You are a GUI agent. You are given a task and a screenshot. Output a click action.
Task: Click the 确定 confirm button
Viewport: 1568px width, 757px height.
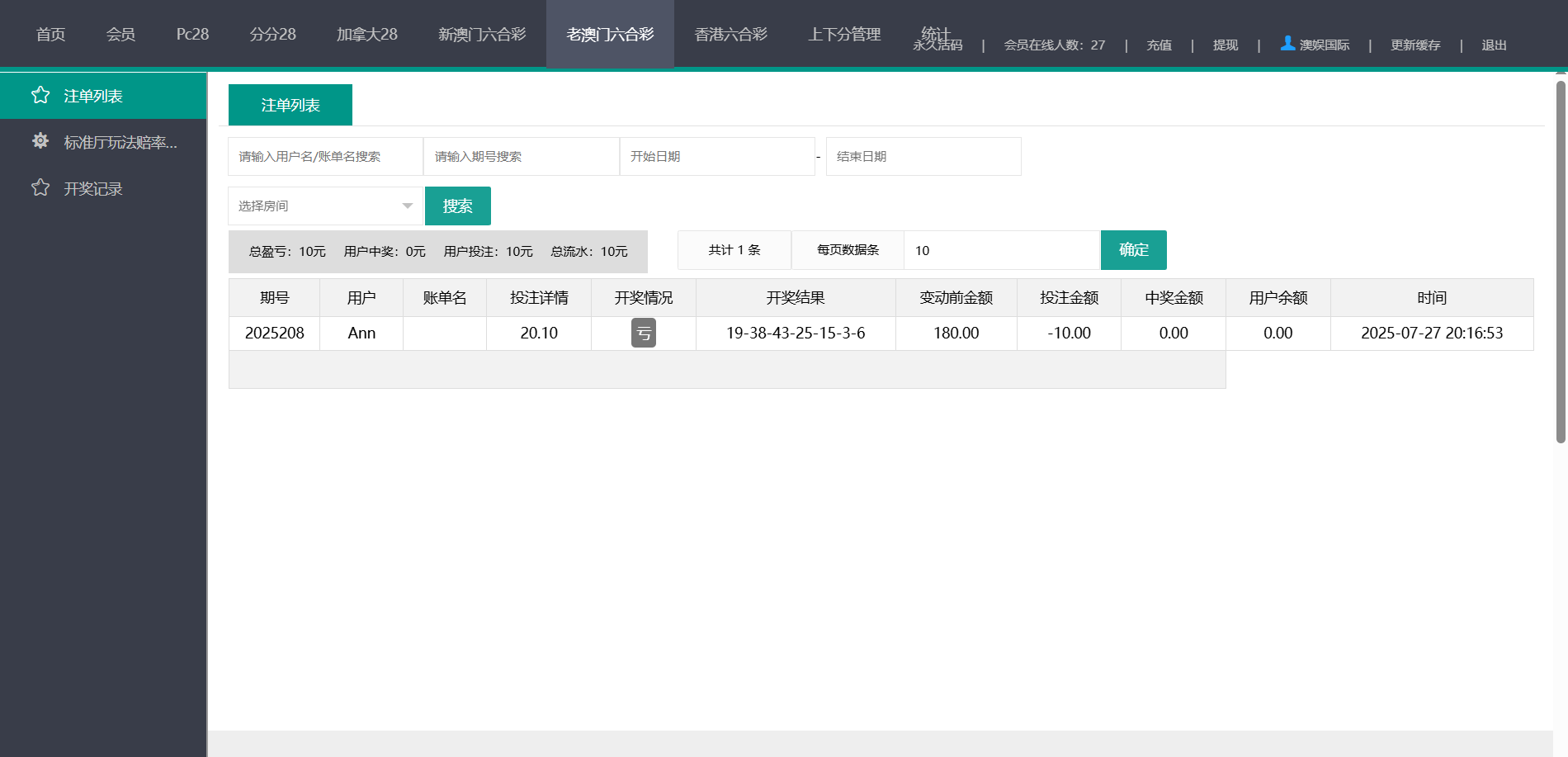coord(1133,250)
